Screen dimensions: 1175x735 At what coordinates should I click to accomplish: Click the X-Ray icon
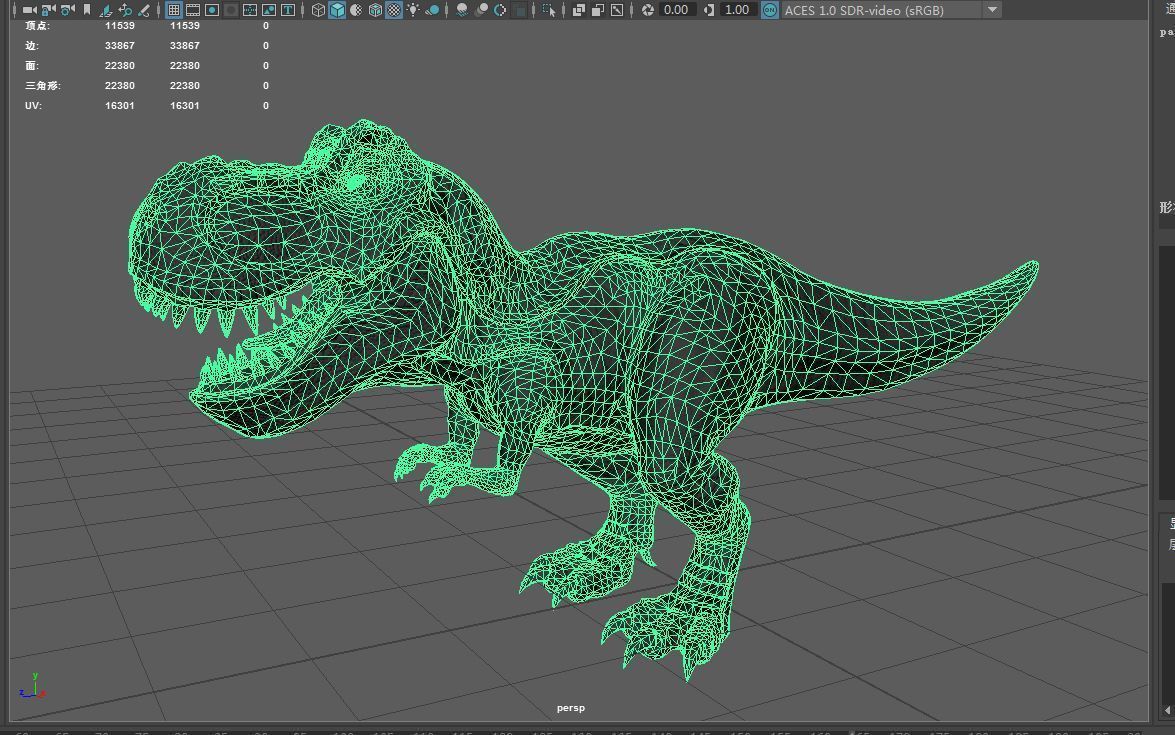point(579,10)
